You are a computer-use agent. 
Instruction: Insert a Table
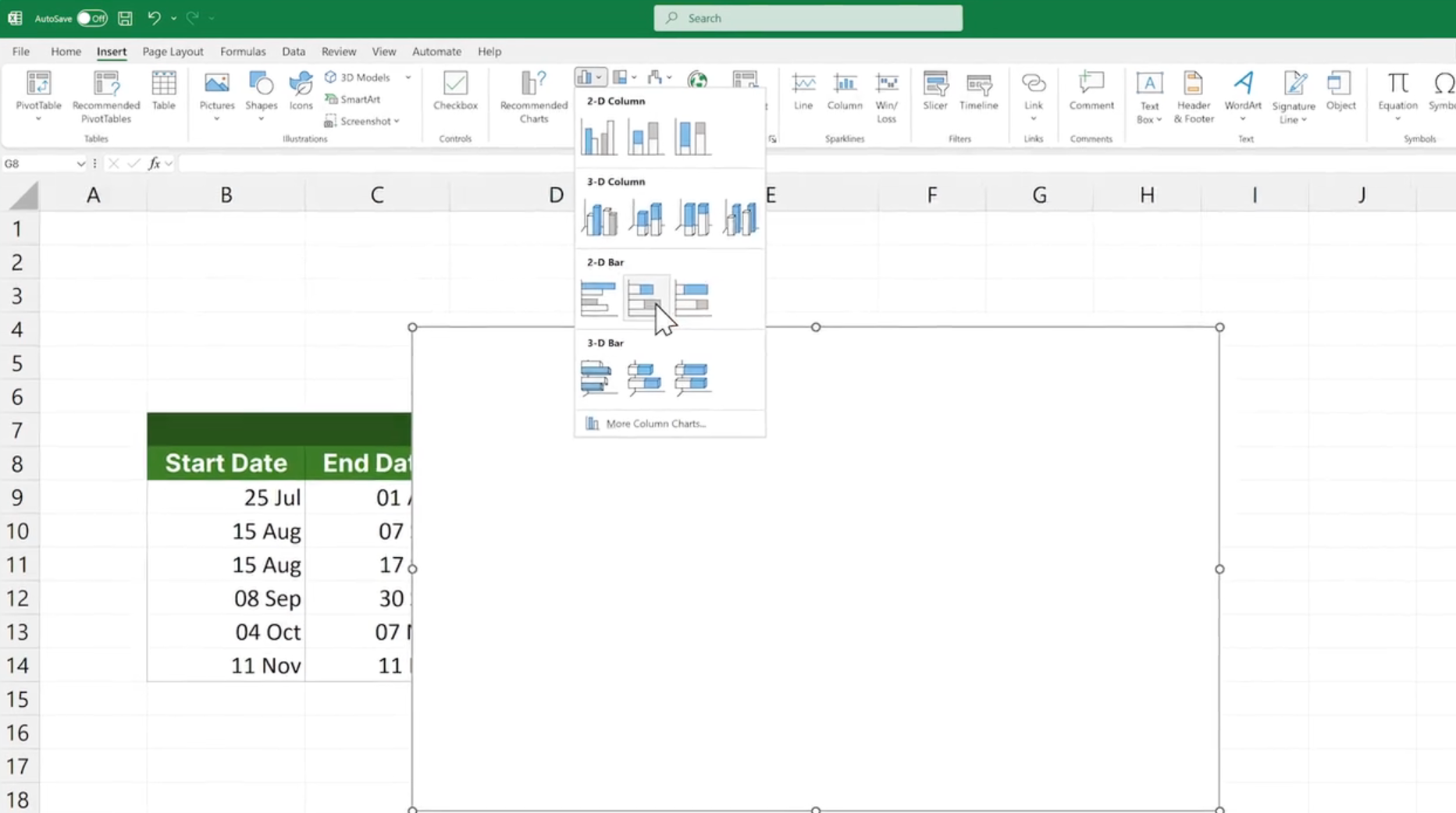163,91
